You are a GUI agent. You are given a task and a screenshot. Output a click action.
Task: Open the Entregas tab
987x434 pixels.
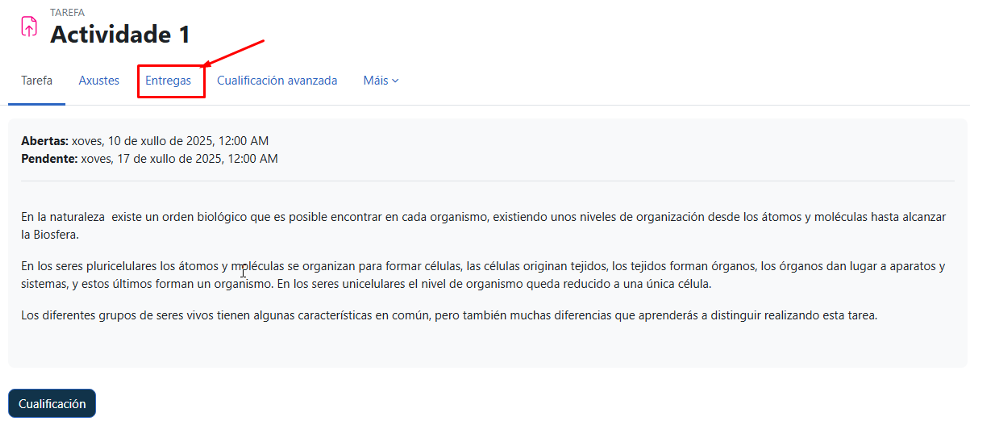click(x=168, y=80)
